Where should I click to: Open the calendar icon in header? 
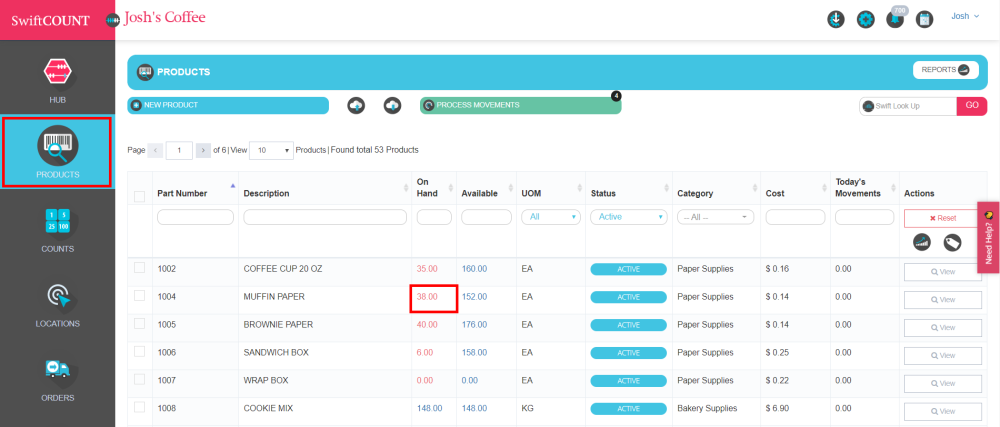[x=925, y=19]
